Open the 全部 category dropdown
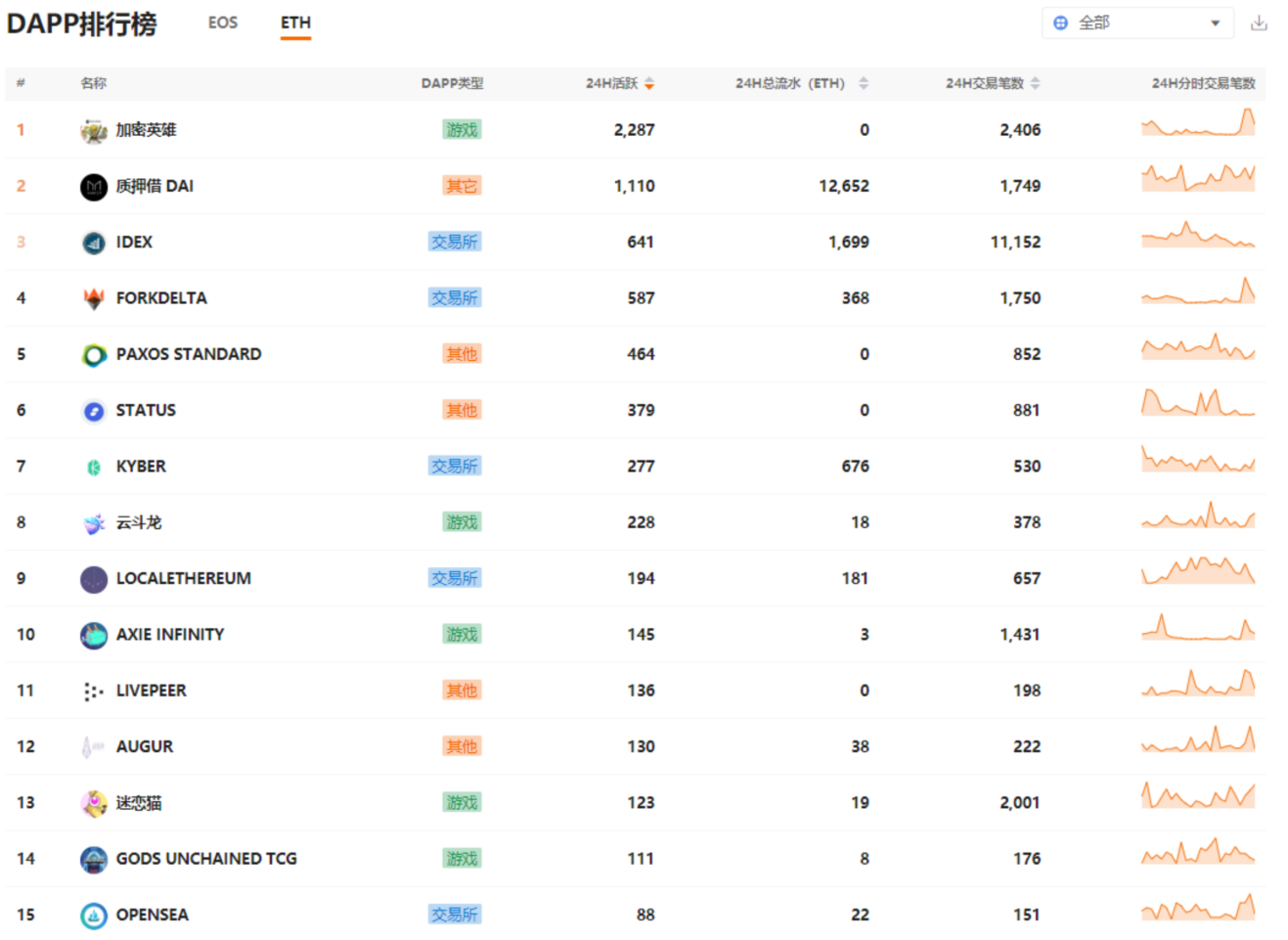The width and height of the screenshot is (1288, 940). [x=1137, y=22]
